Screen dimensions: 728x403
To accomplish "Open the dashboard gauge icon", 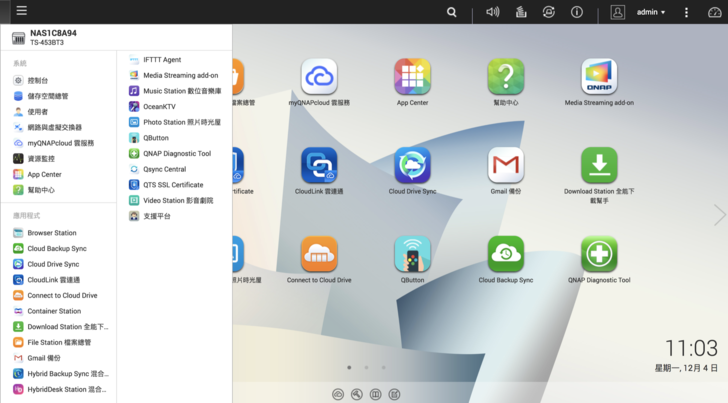I will click(715, 12).
